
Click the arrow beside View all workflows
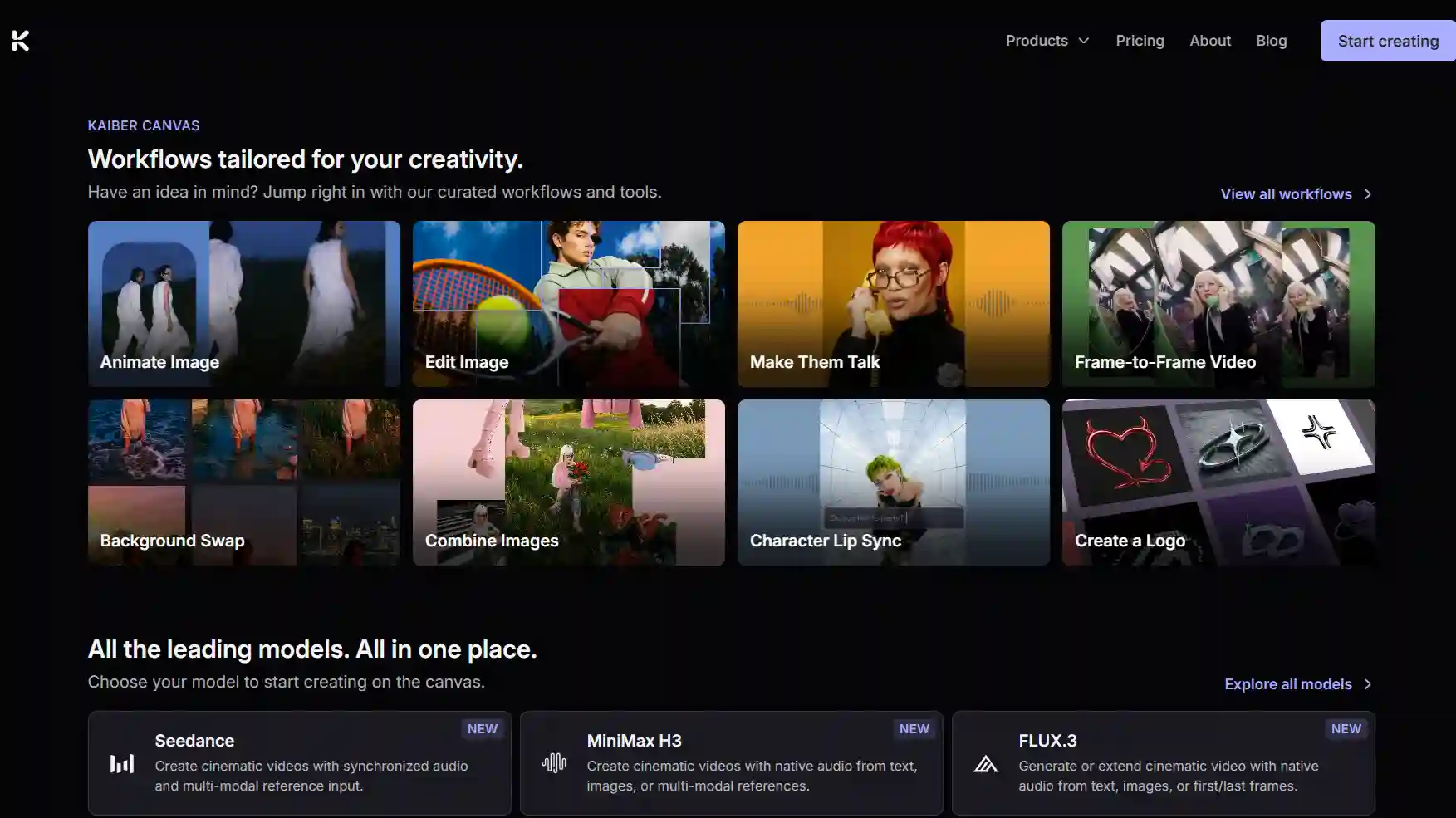(1367, 194)
